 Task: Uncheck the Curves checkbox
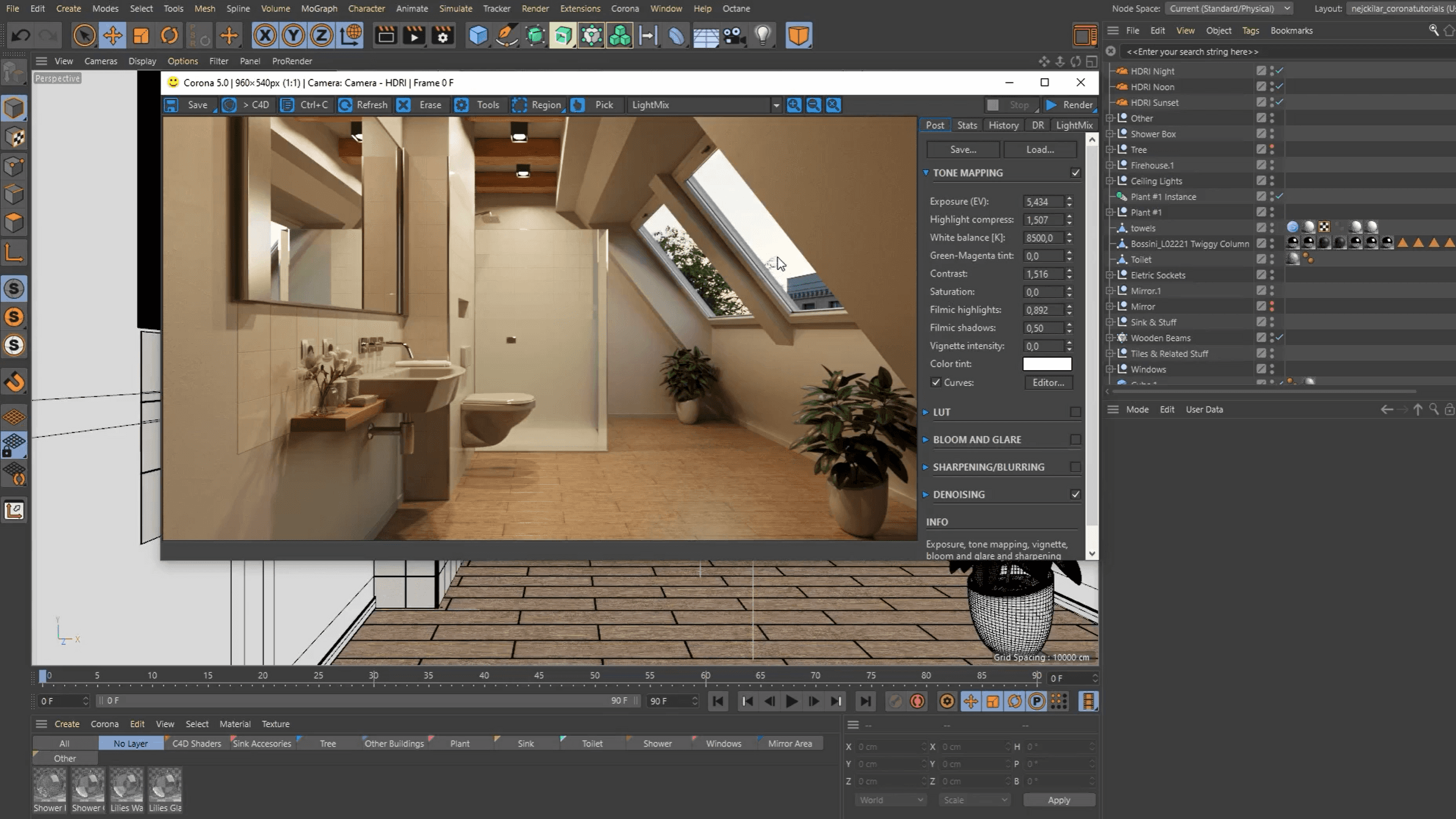pos(936,382)
